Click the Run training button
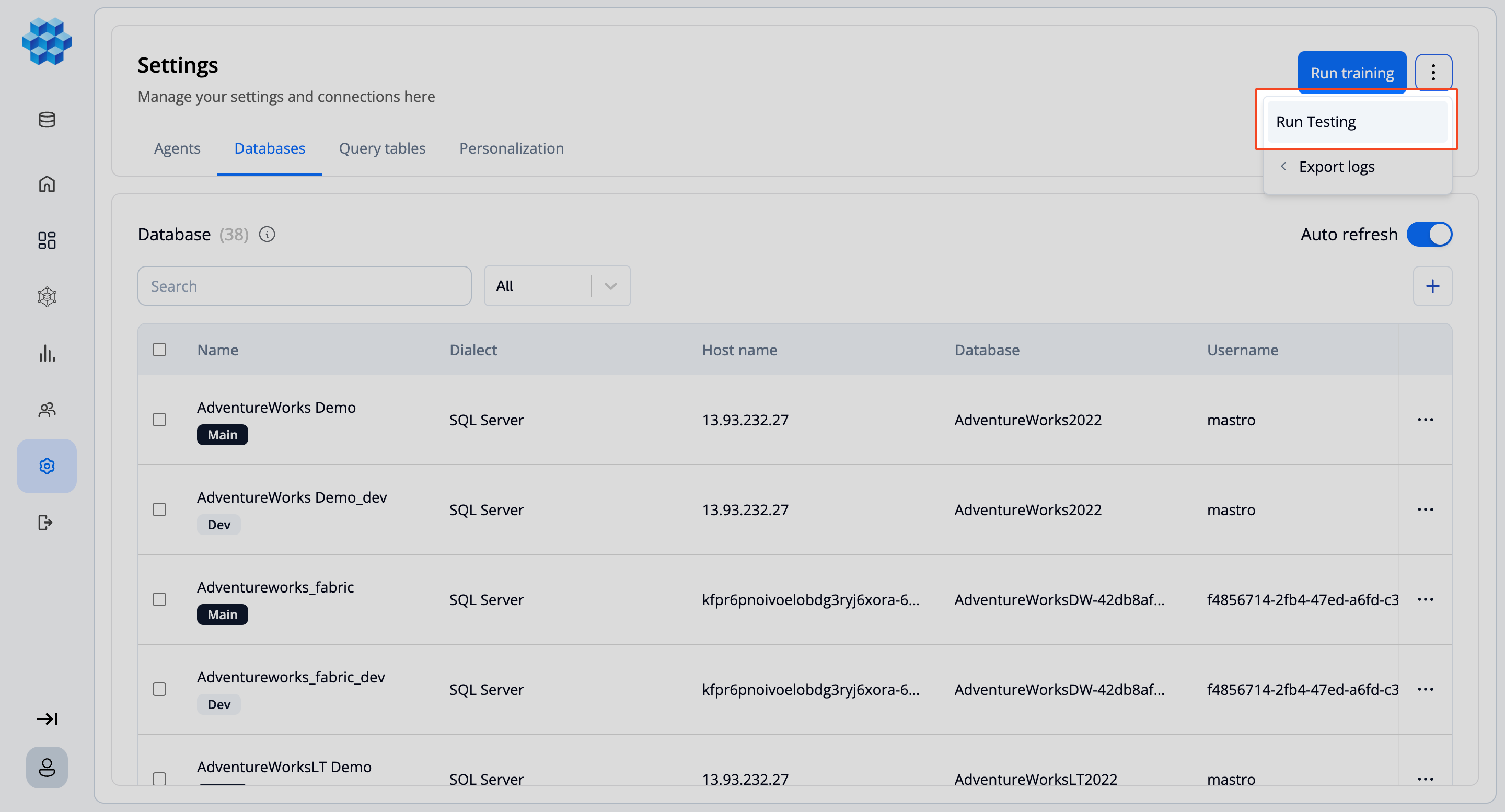The height and width of the screenshot is (812, 1505). coord(1352,73)
